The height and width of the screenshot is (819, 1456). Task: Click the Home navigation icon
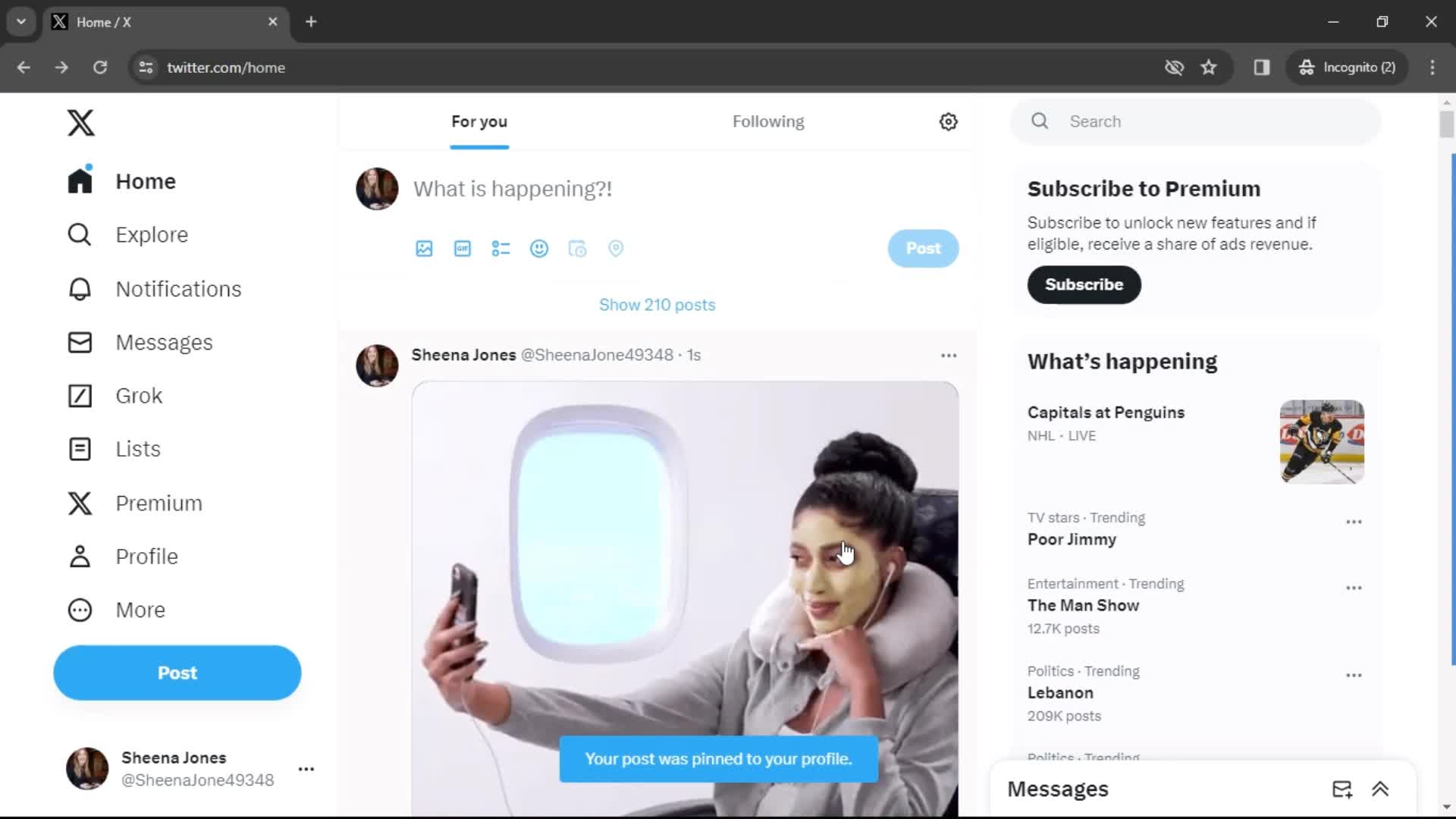[x=79, y=180]
